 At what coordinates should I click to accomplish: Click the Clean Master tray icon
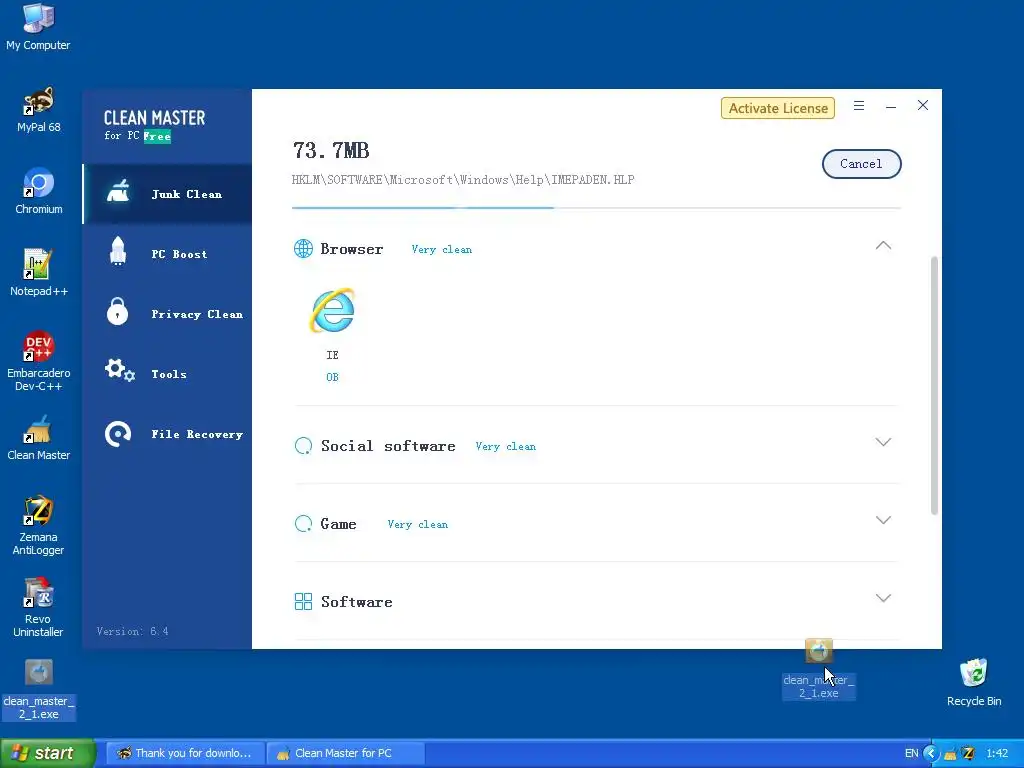tap(950, 754)
